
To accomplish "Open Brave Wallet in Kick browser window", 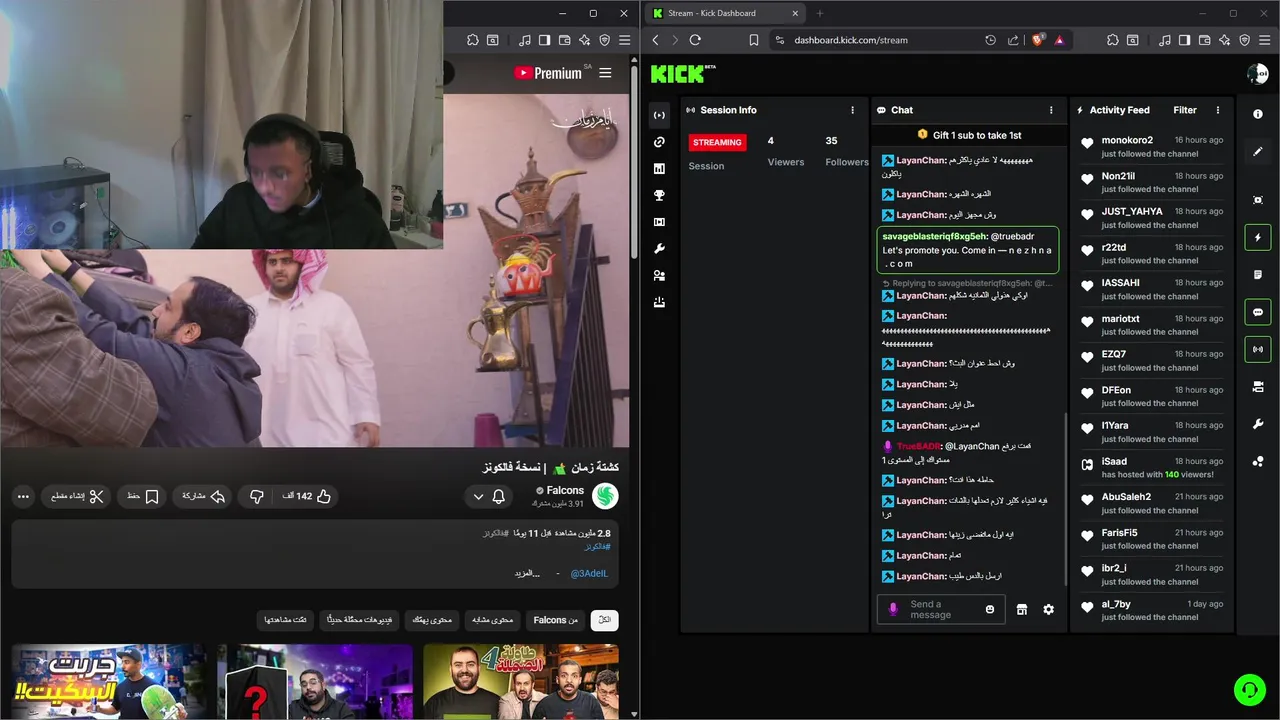I will pyautogui.click(x=1204, y=40).
